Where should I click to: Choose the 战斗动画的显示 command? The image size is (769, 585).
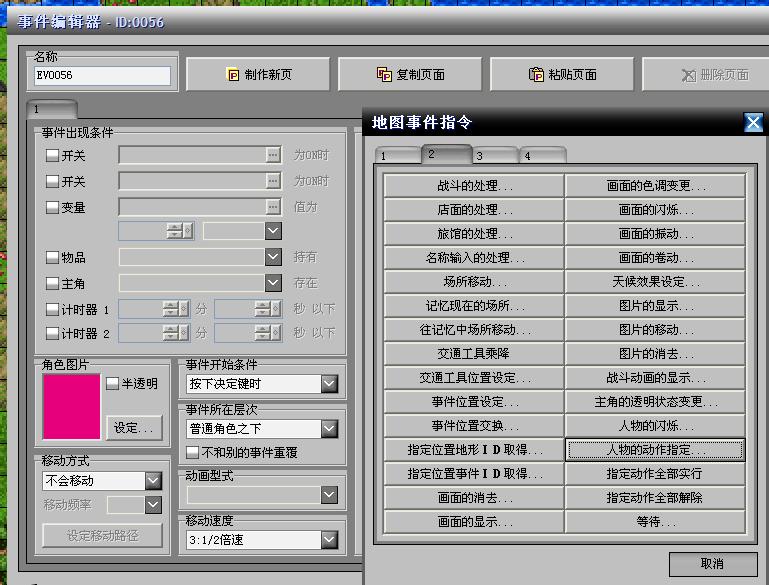(x=655, y=378)
